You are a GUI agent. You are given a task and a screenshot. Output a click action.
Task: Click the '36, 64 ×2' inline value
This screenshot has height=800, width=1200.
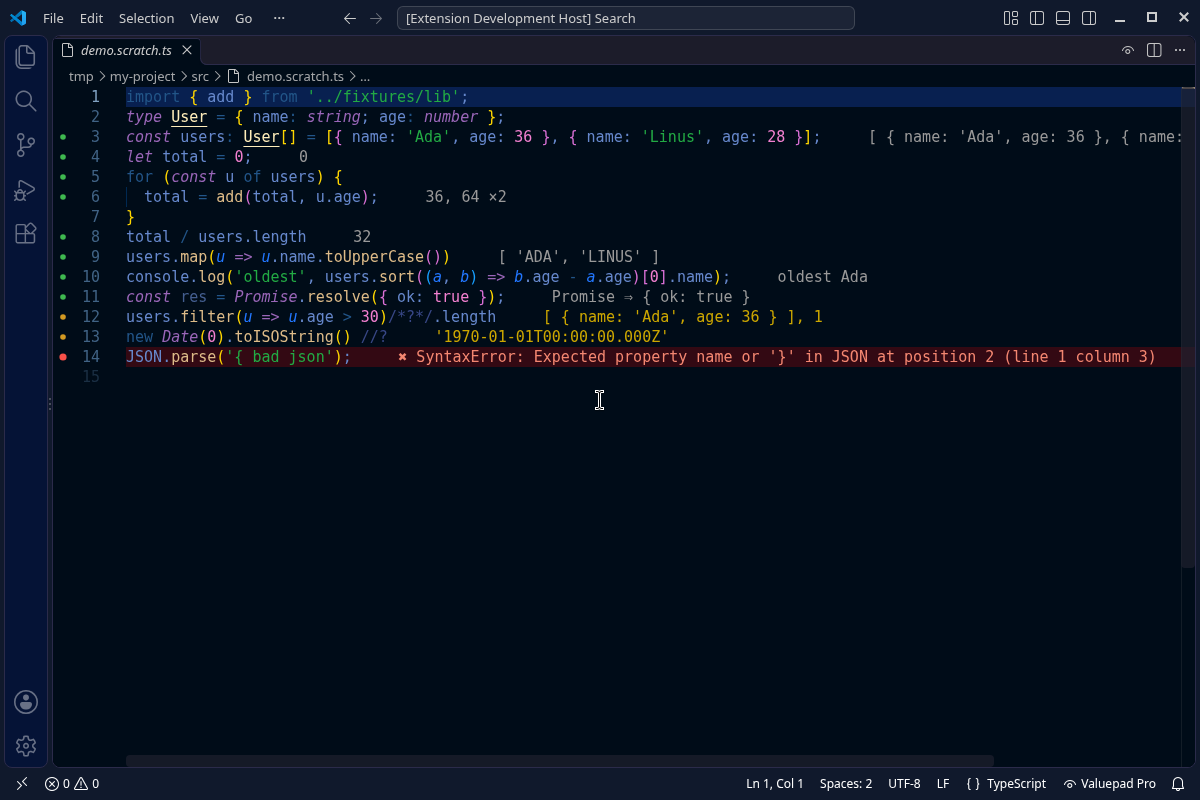tap(466, 196)
